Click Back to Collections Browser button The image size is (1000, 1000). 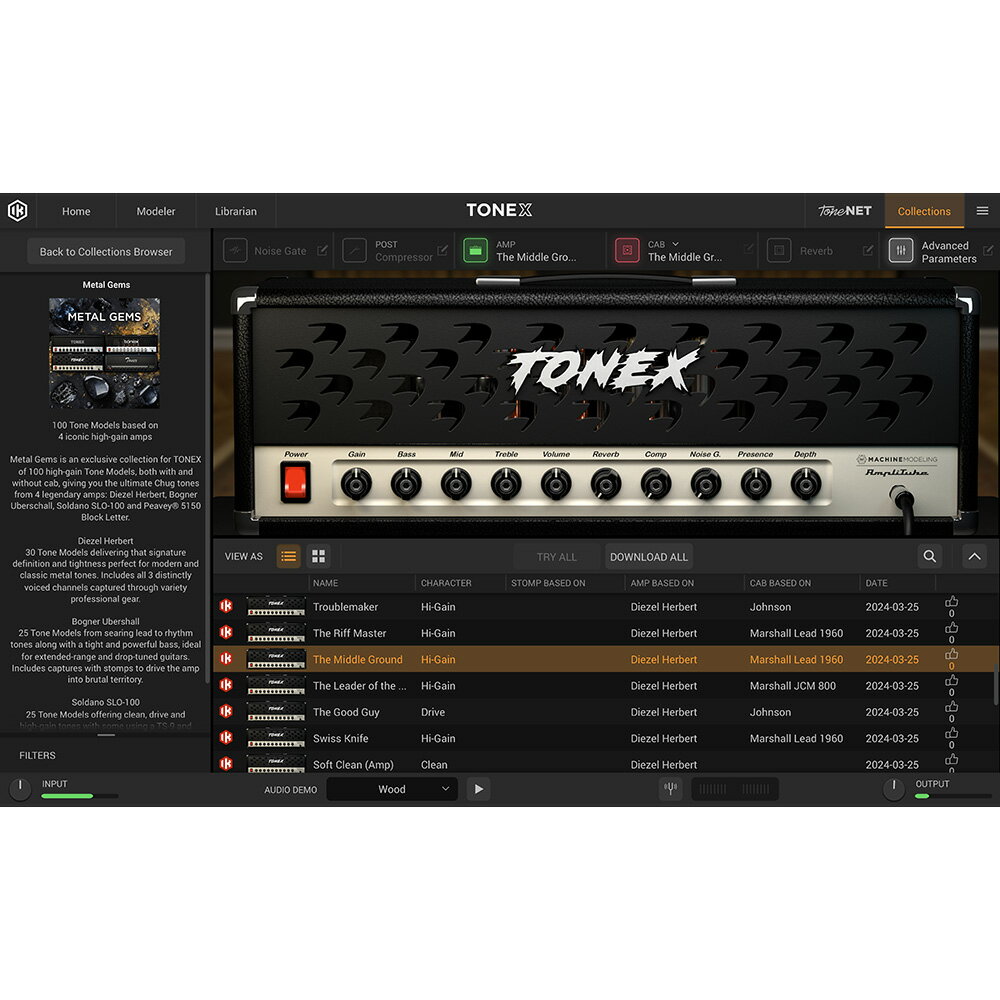coord(106,251)
